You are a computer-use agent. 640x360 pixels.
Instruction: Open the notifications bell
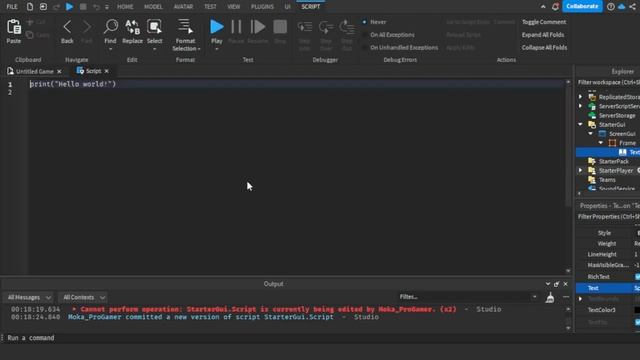(x=555, y=7)
